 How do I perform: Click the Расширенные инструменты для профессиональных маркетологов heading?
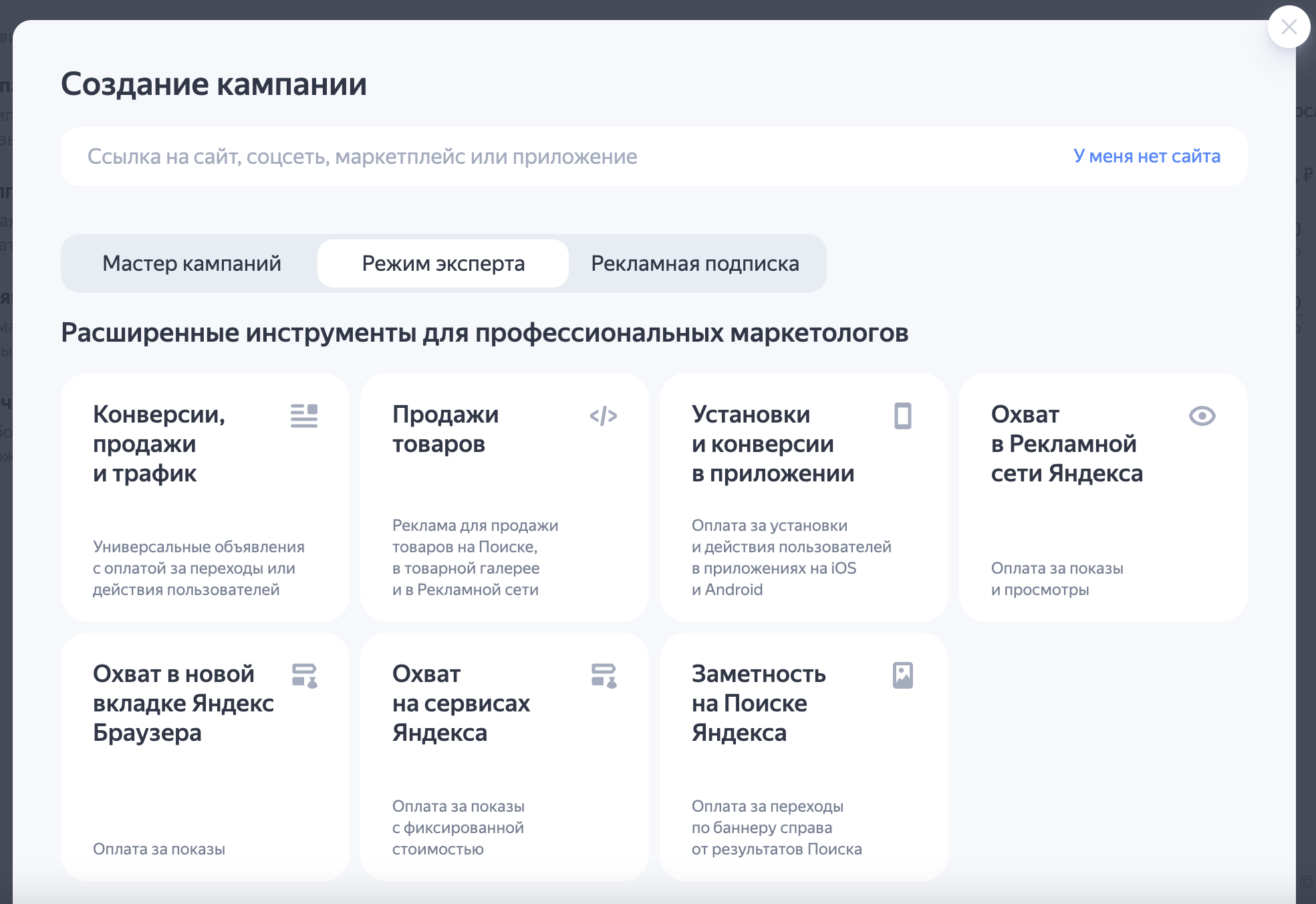[485, 333]
